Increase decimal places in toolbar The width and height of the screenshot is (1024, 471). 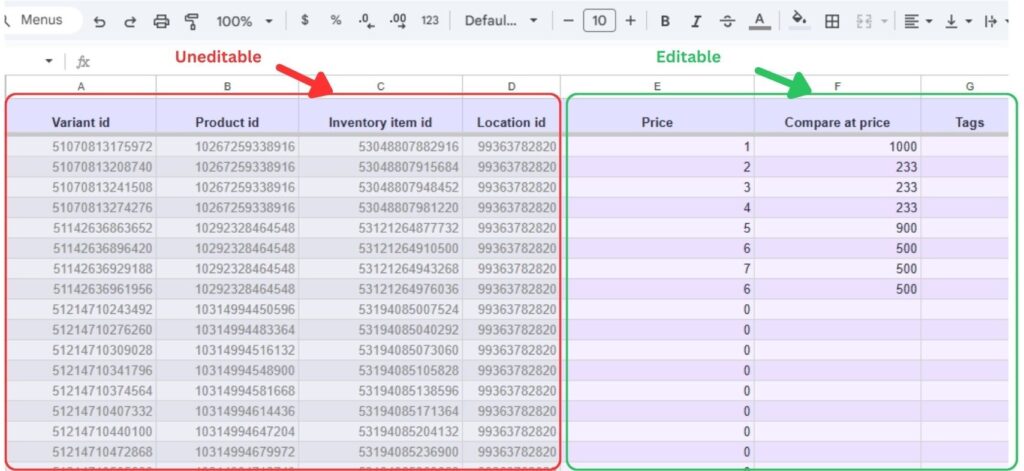click(398, 20)
